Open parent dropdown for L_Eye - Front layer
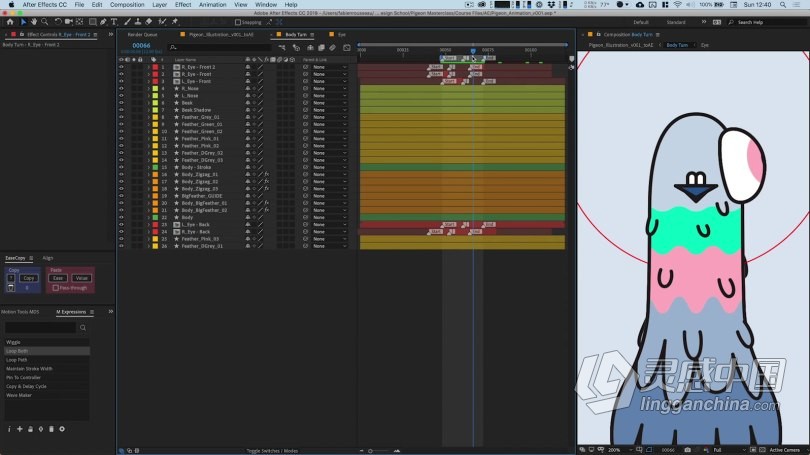This screenshot has width=810, height=455. (x=329, y=81)
